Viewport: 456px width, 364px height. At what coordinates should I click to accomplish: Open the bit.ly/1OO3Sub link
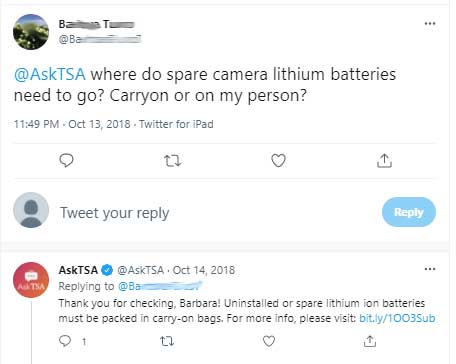[397, 318]
